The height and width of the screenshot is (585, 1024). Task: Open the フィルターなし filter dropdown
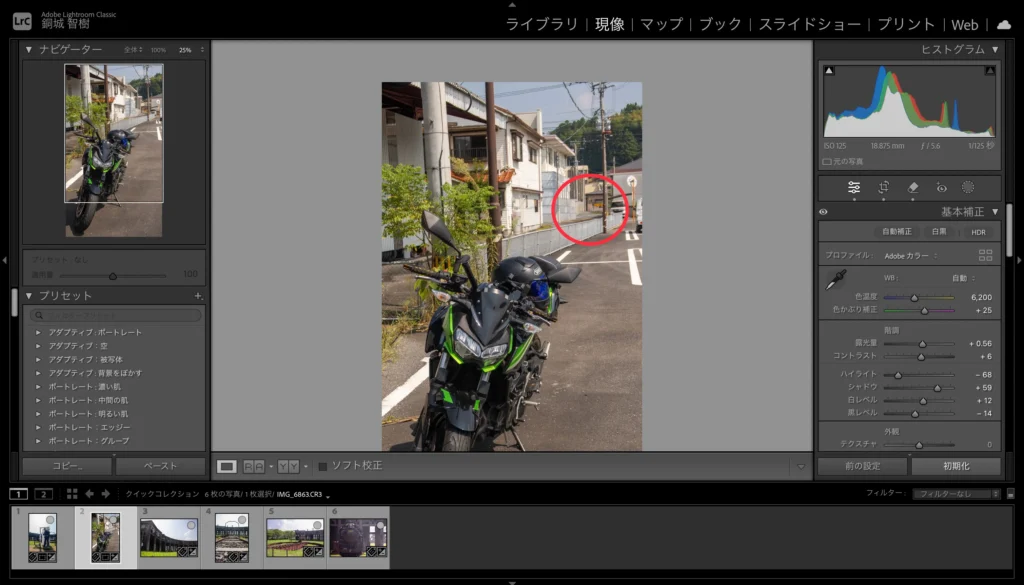[x=957, y=494]
